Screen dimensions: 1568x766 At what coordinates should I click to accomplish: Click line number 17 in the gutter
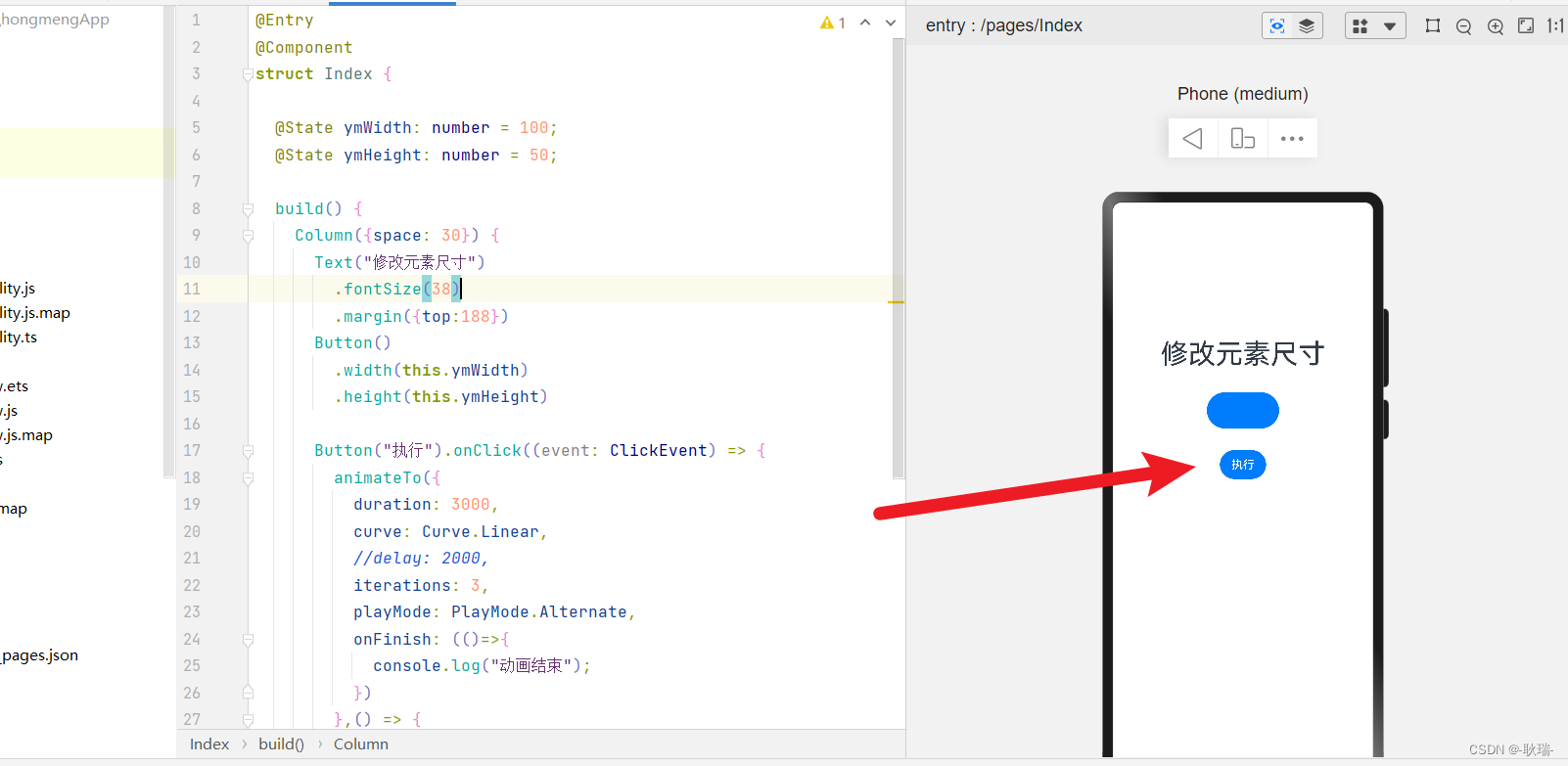click(x=192, y=451)
